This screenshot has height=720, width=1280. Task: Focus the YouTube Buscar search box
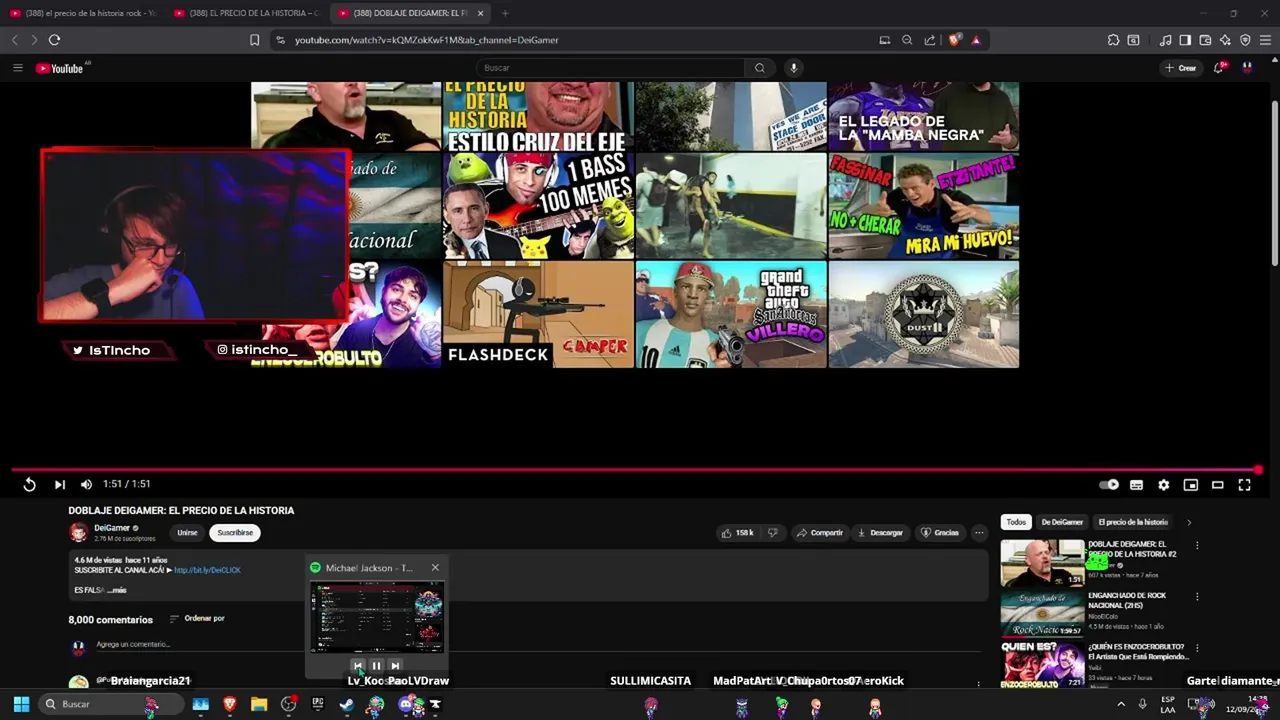coord(610,68)
